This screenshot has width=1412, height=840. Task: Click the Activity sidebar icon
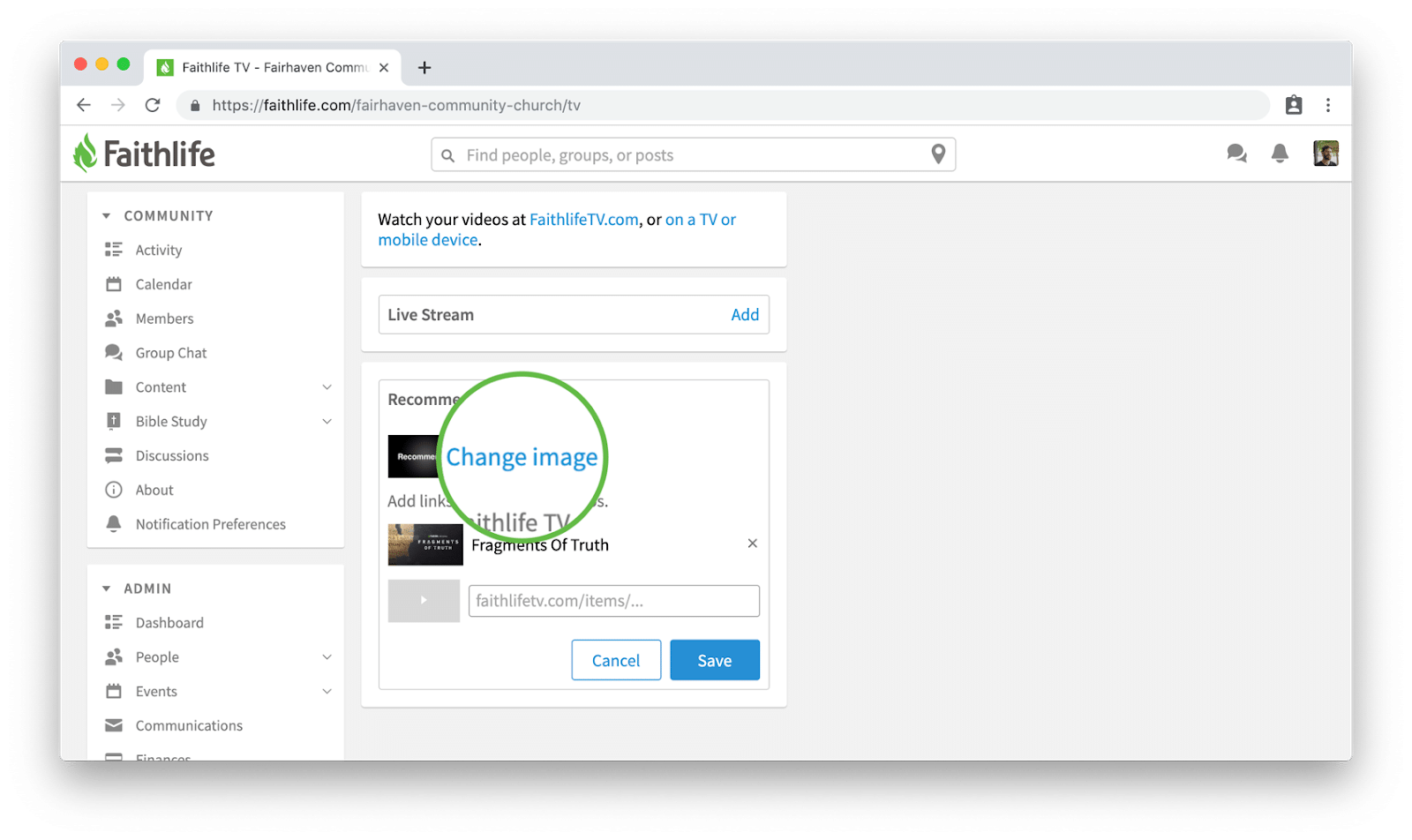pos(114,250)
